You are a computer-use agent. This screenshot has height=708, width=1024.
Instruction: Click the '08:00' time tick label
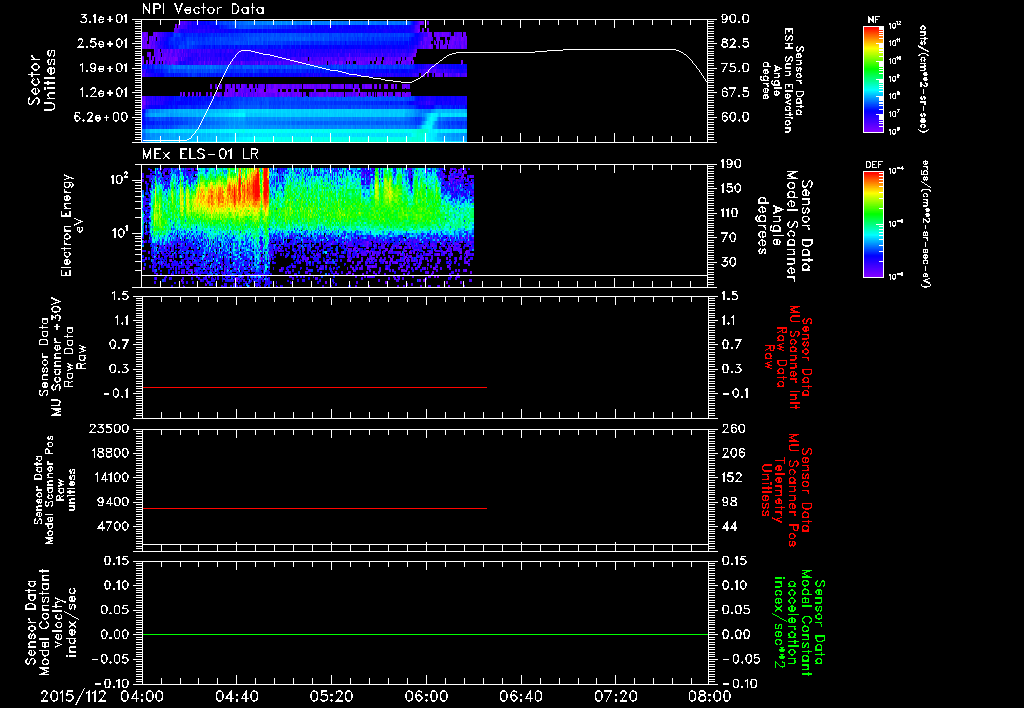click(710, 696)
